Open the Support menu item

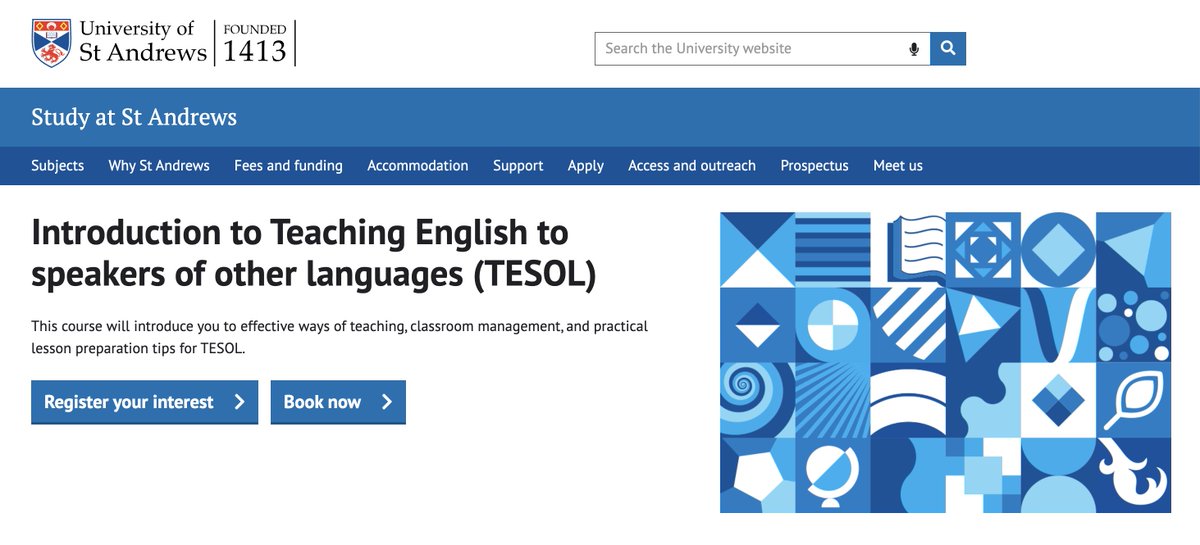pos(518,166)
